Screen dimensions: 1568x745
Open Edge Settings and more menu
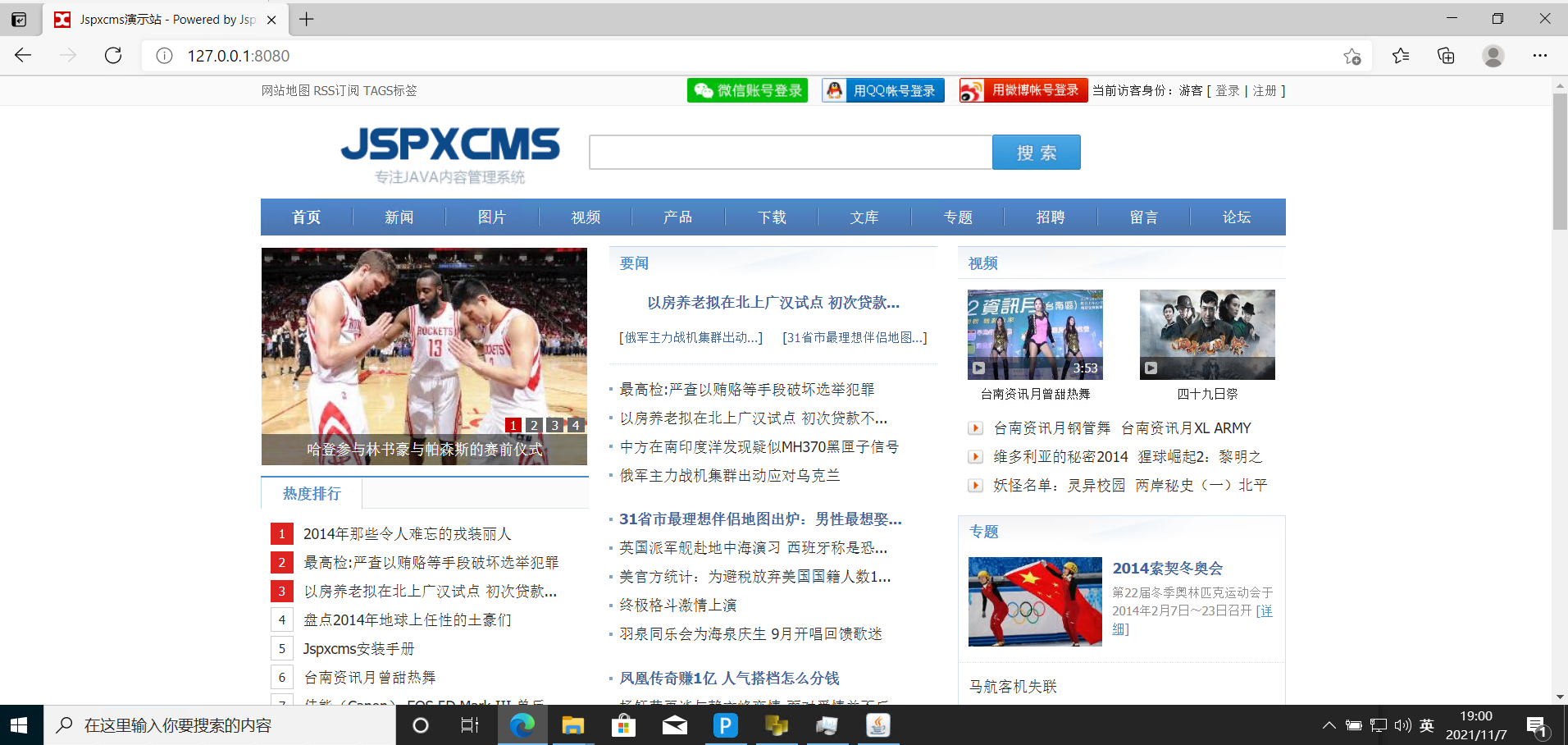1540,55
